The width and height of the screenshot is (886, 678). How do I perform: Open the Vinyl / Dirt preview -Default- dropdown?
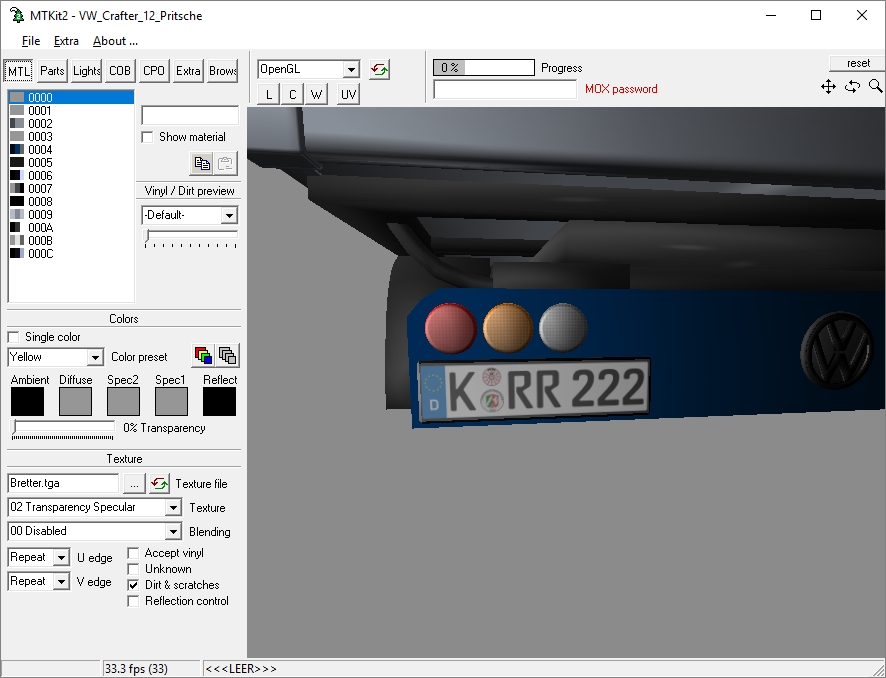229,215
